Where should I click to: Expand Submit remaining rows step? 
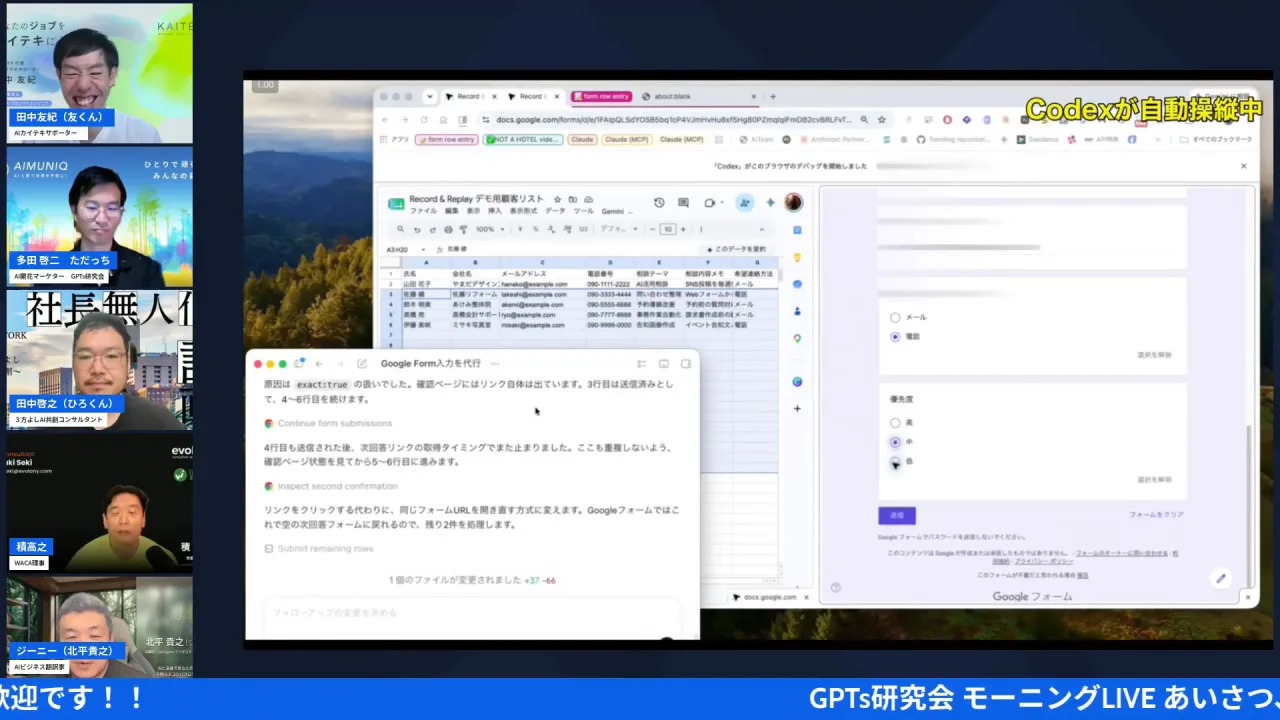point(327,548)
